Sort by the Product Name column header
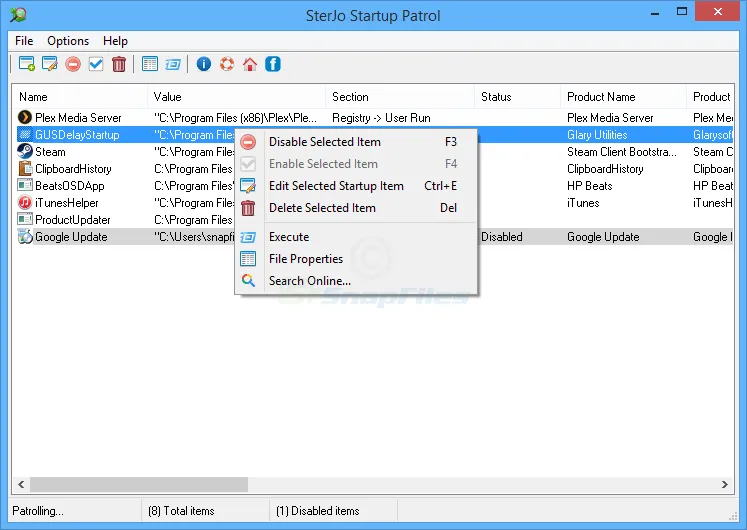 click(x=623, y=97)
